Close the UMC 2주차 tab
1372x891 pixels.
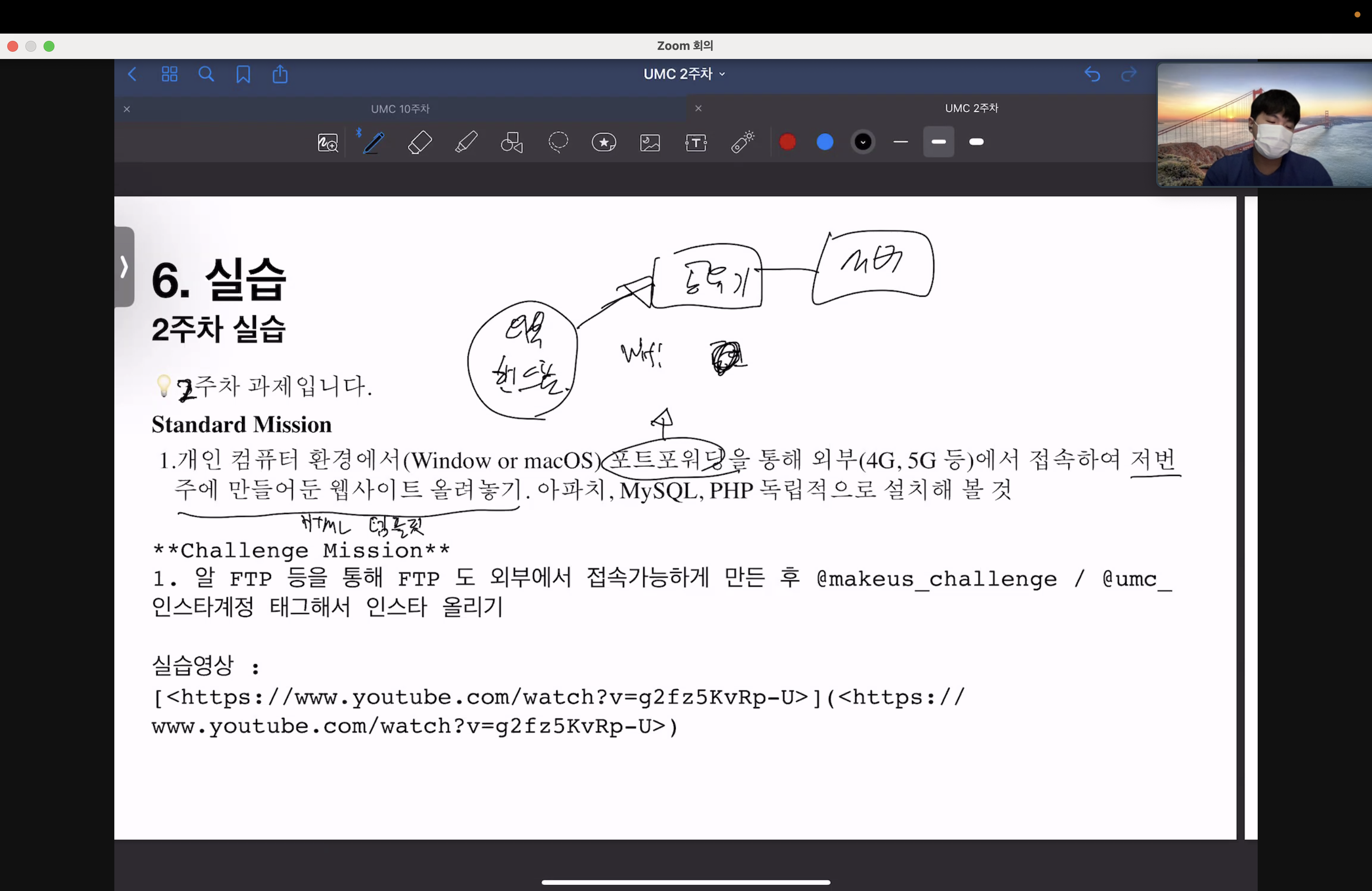[698, 108]
